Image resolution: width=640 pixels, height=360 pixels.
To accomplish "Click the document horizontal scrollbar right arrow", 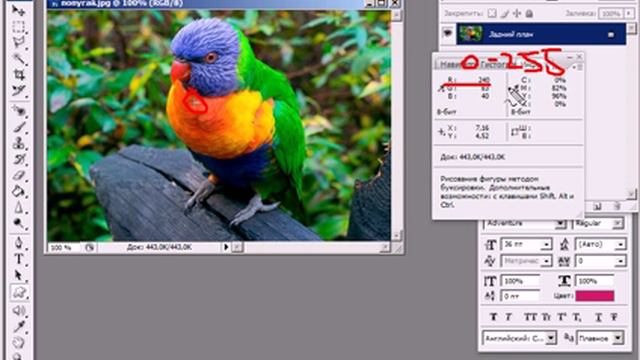I will 385,247.
